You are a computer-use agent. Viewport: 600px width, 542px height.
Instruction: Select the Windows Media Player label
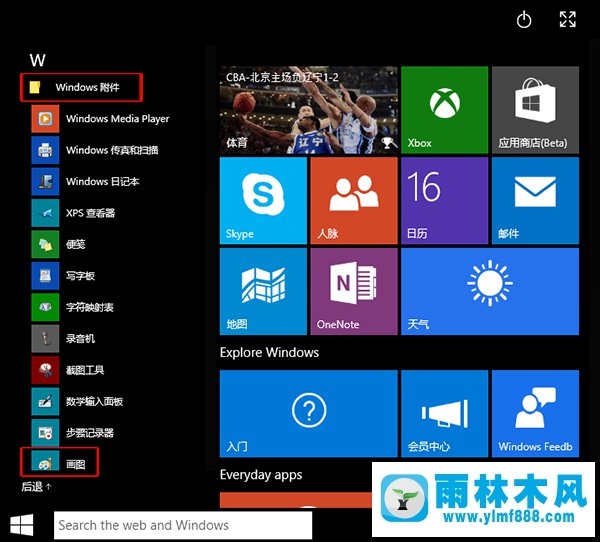tap(117, 119)
